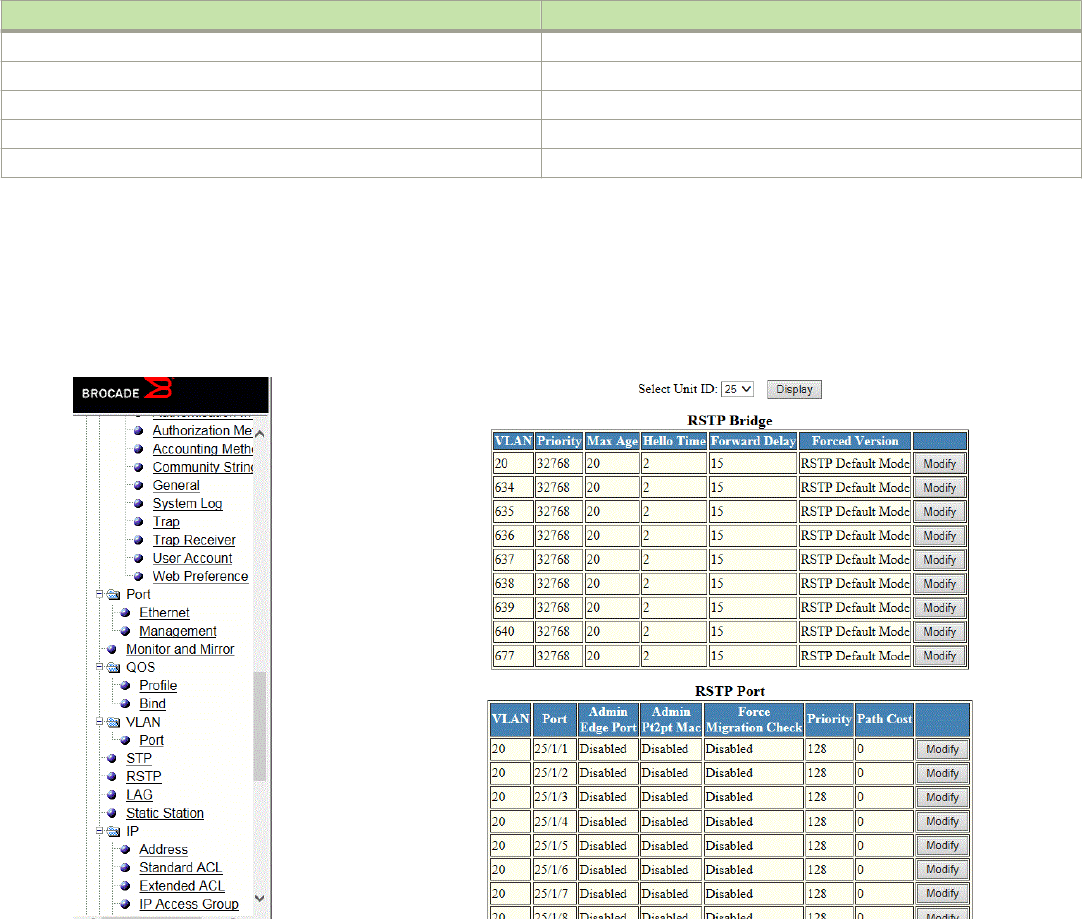
Task: Modify RSTP Bridge entry for VLAN 677
Action: (940, 656)
